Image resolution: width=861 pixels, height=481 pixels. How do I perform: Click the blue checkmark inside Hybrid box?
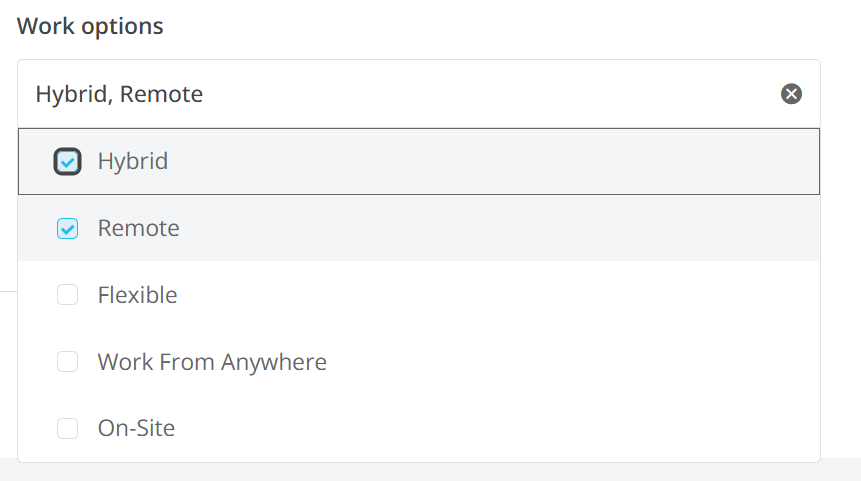click(x=68, y=161)
